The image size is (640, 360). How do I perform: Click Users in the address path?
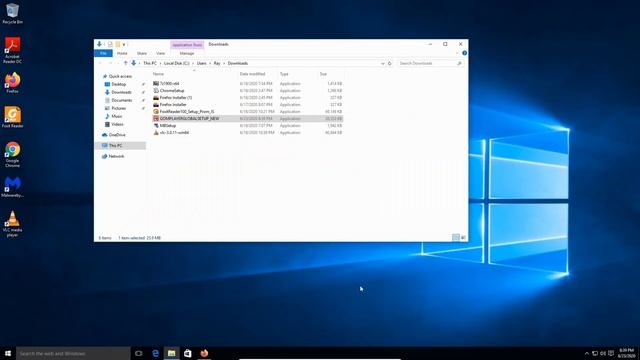(x=202, y=63)
